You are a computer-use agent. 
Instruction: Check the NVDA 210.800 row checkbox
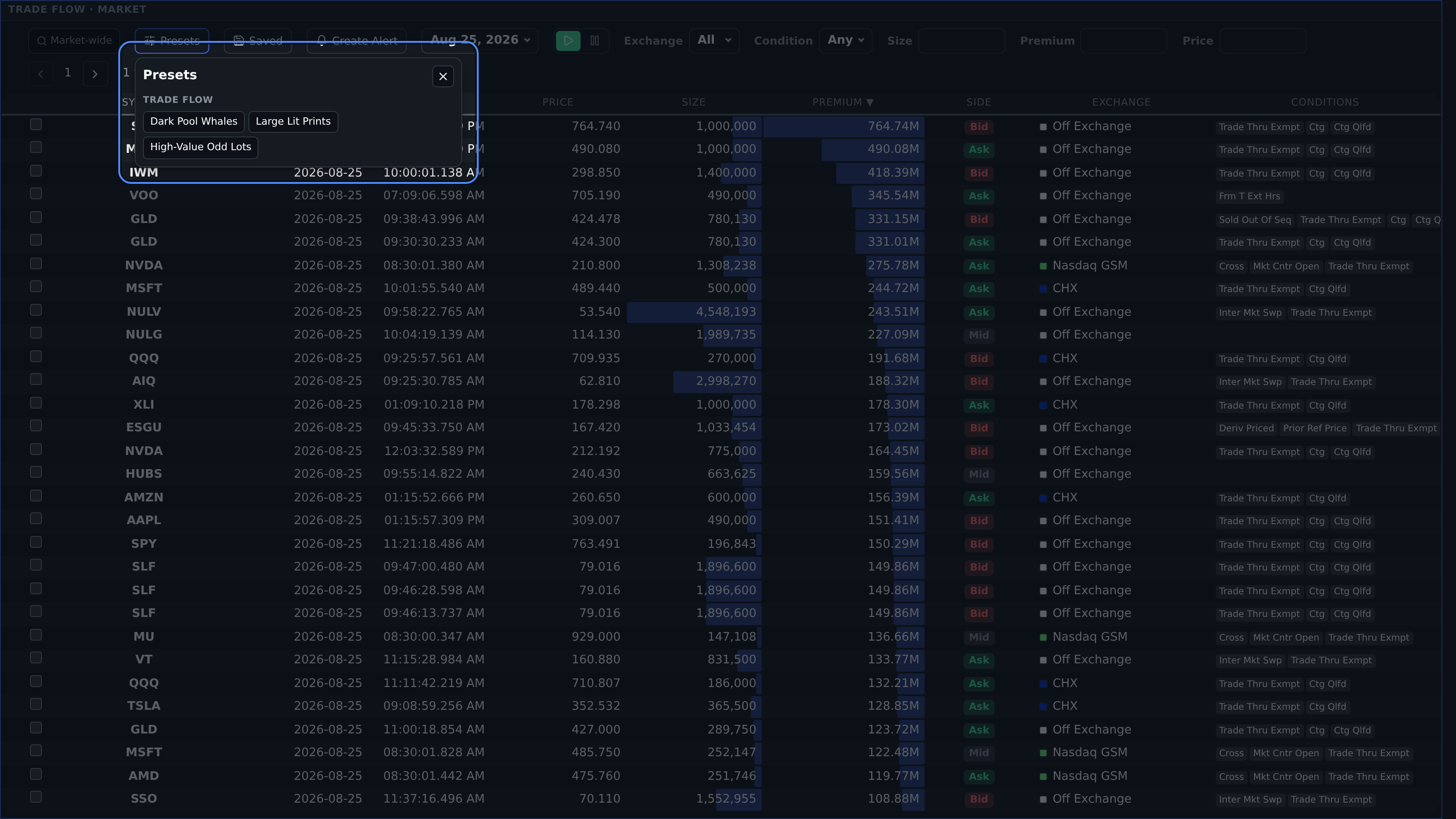35,263
